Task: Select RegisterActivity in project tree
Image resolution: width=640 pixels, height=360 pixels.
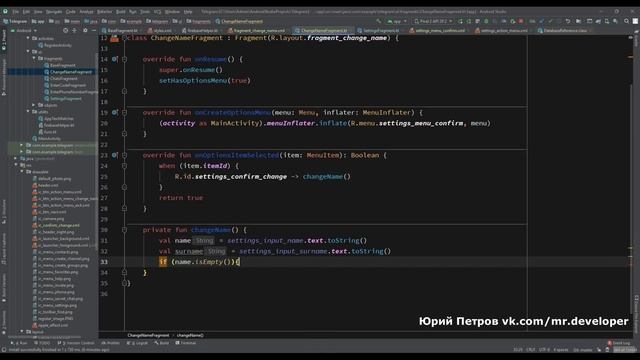Action: (57, 45)
